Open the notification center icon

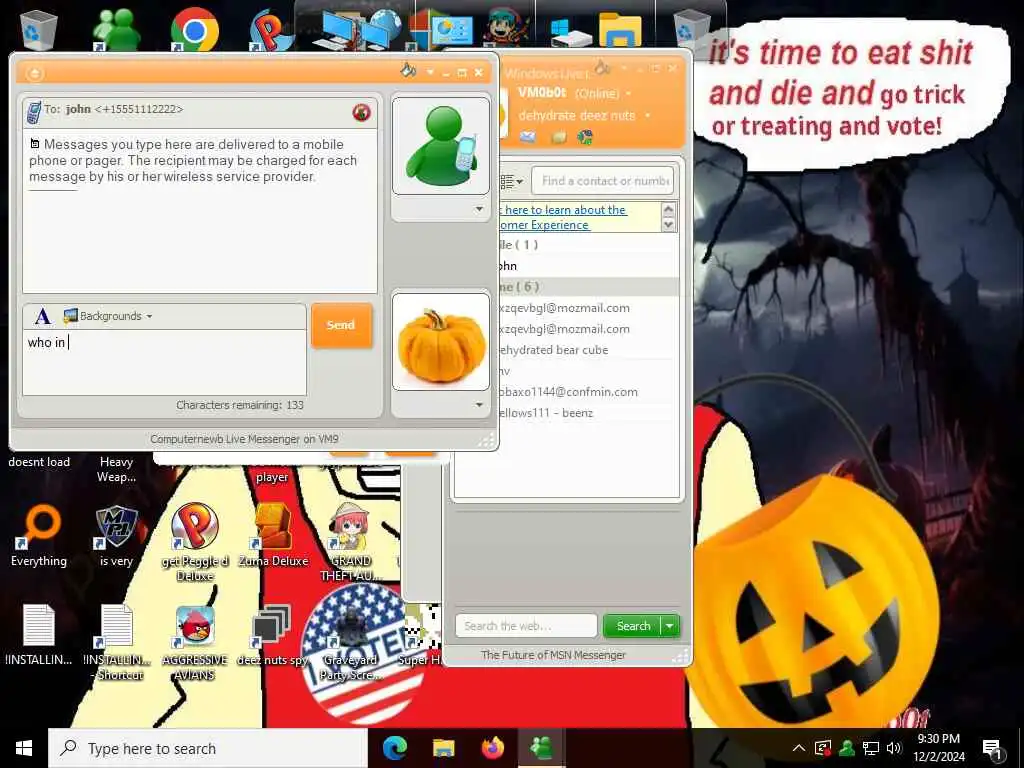point(991,749)
